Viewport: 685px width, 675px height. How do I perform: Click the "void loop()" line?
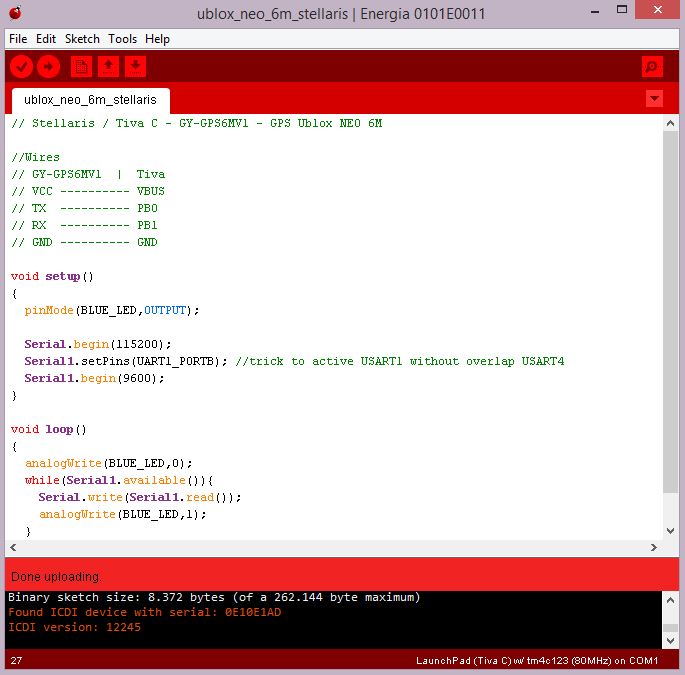tap(48, 429)
